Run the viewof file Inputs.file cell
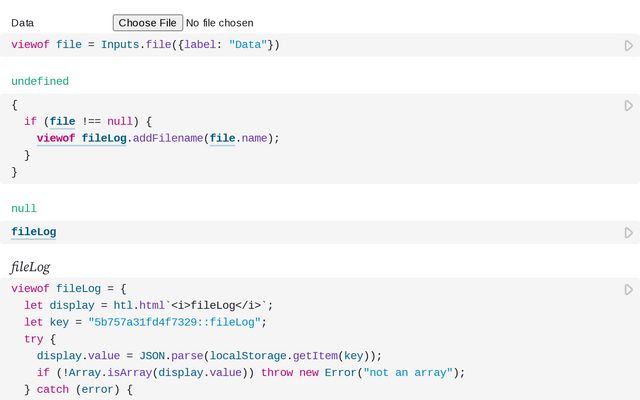Viewport: 640px width, 400px height. coord(628,45)
